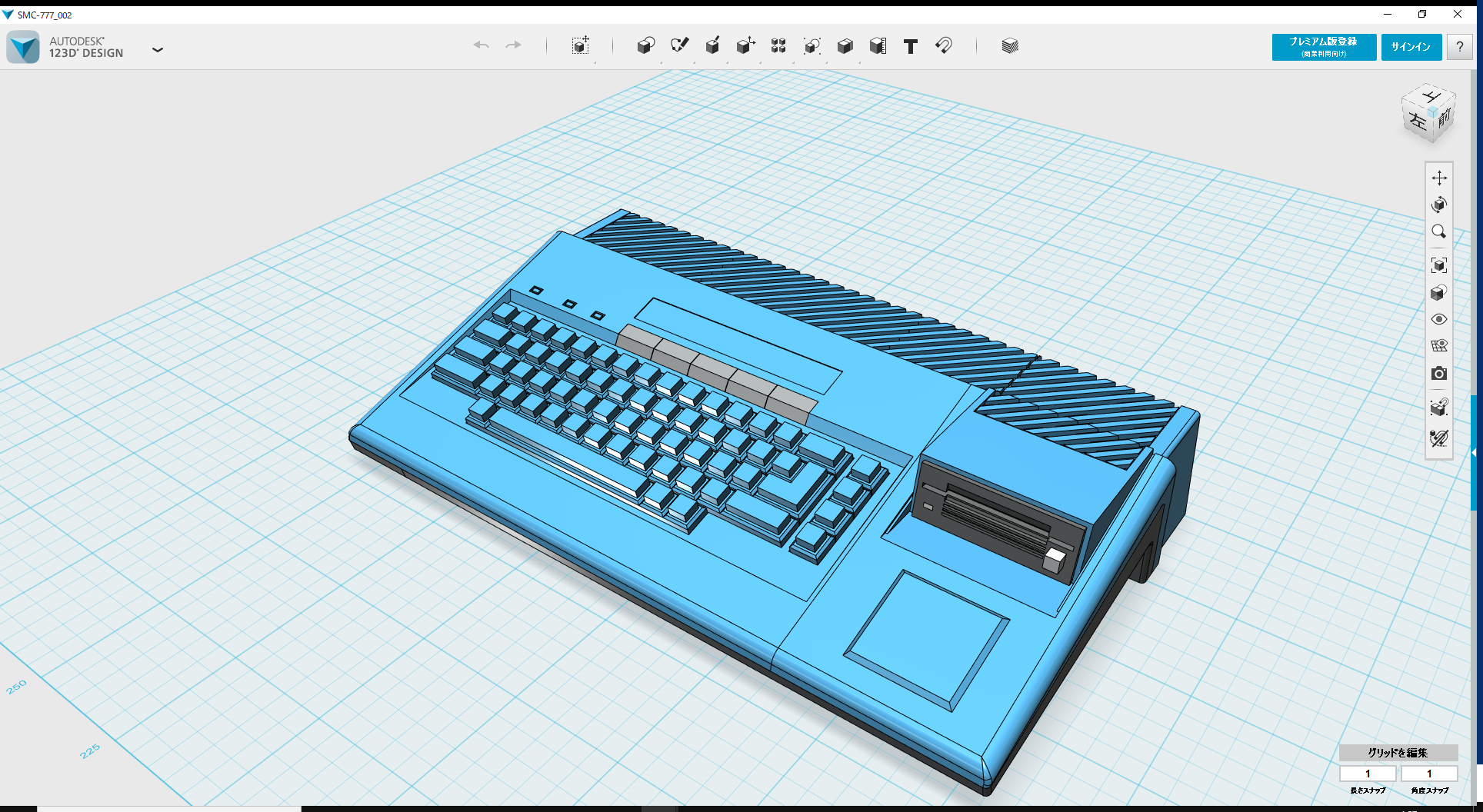
Task: Activate the Orbit tool in the right sidebar
Action: [1439, 204]
